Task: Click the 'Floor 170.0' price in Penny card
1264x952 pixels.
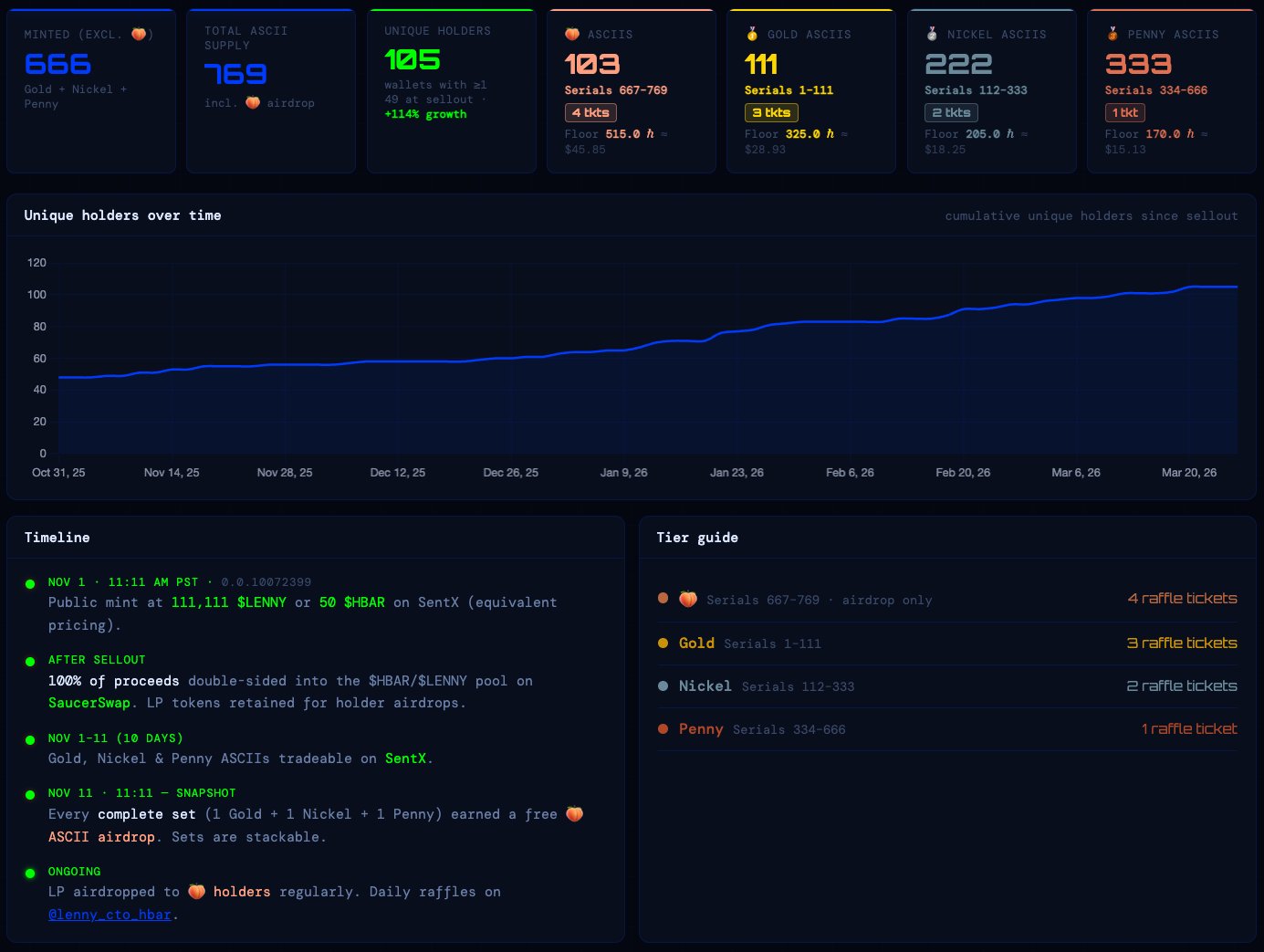Action: 1150,134
